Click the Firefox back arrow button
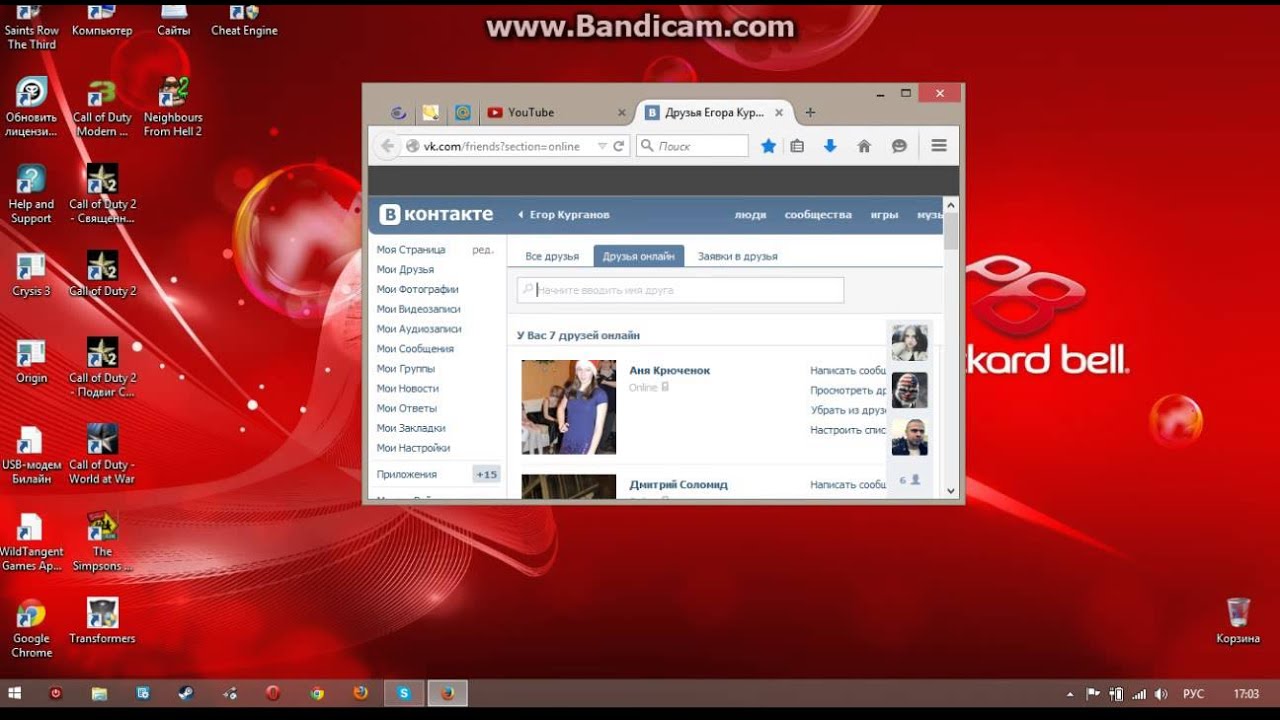This screenshot has width=1280, height=720. [x=387, y=146]
